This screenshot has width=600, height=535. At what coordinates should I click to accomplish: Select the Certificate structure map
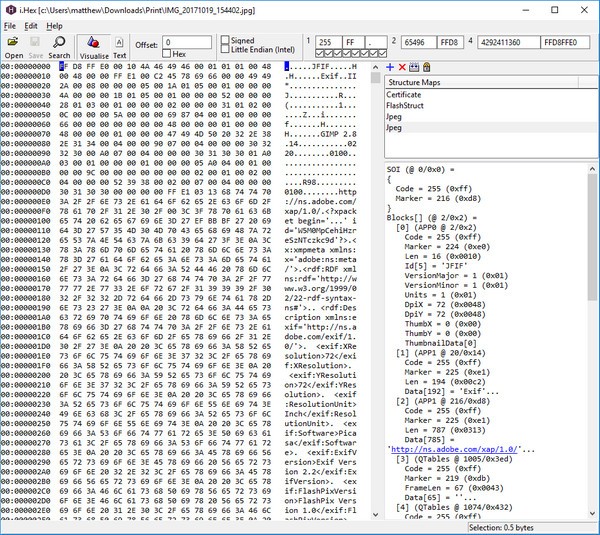click(x=404, y=95)
